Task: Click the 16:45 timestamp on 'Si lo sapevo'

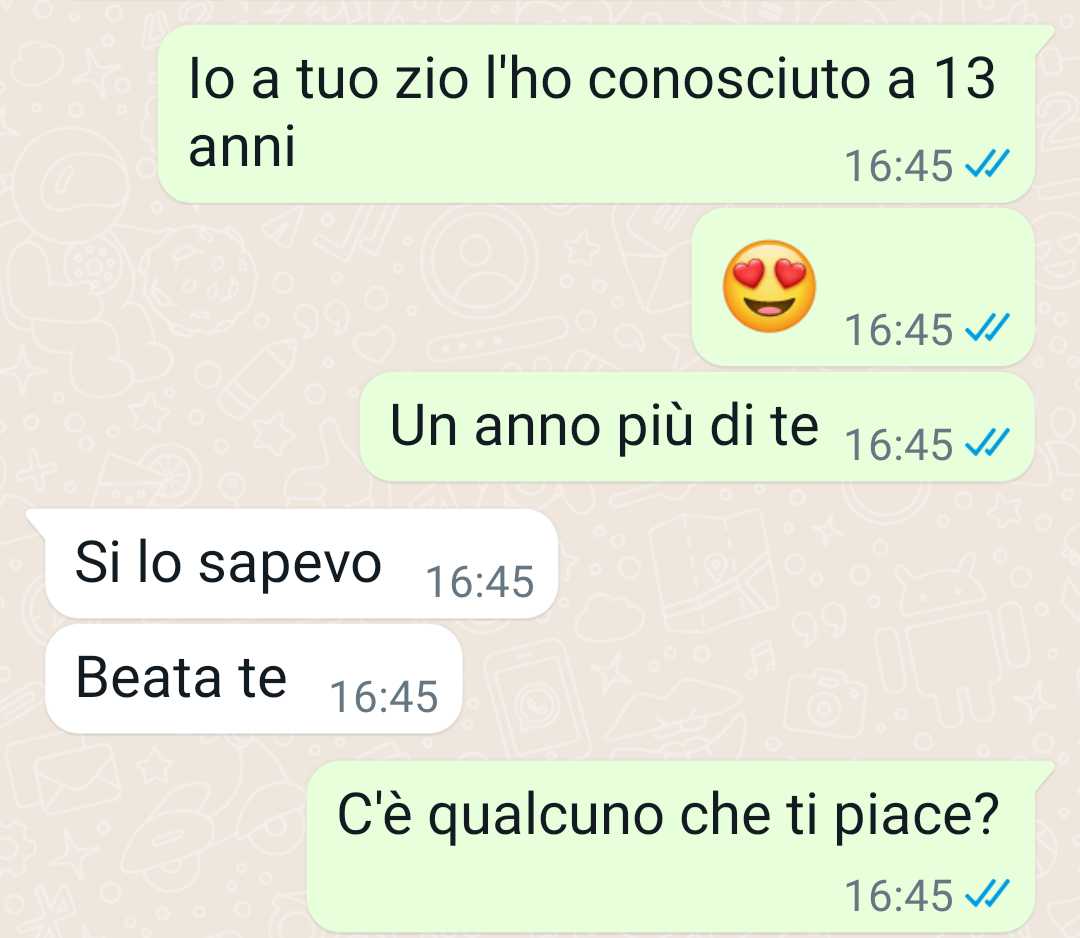Action: point(480,582)
